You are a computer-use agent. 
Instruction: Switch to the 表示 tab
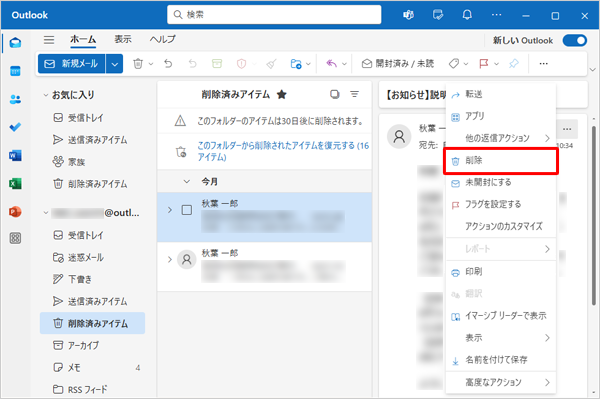(123, 39)
